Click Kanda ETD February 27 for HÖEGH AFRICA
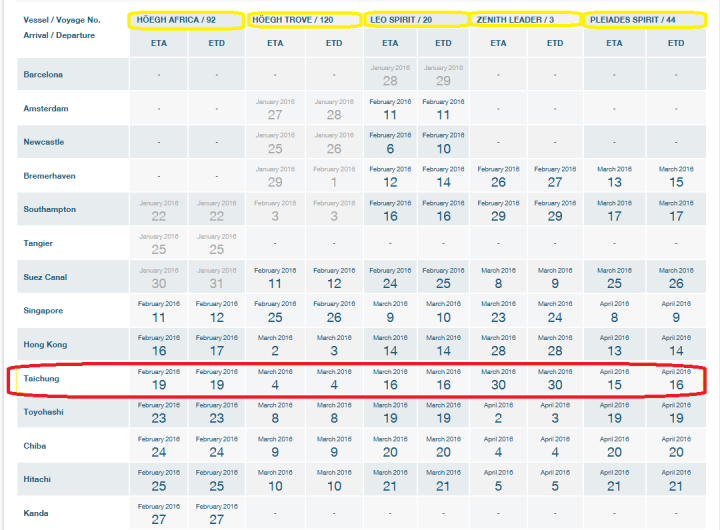The width and height of the screenshot is (720, 530). click(x=217, y=514)
